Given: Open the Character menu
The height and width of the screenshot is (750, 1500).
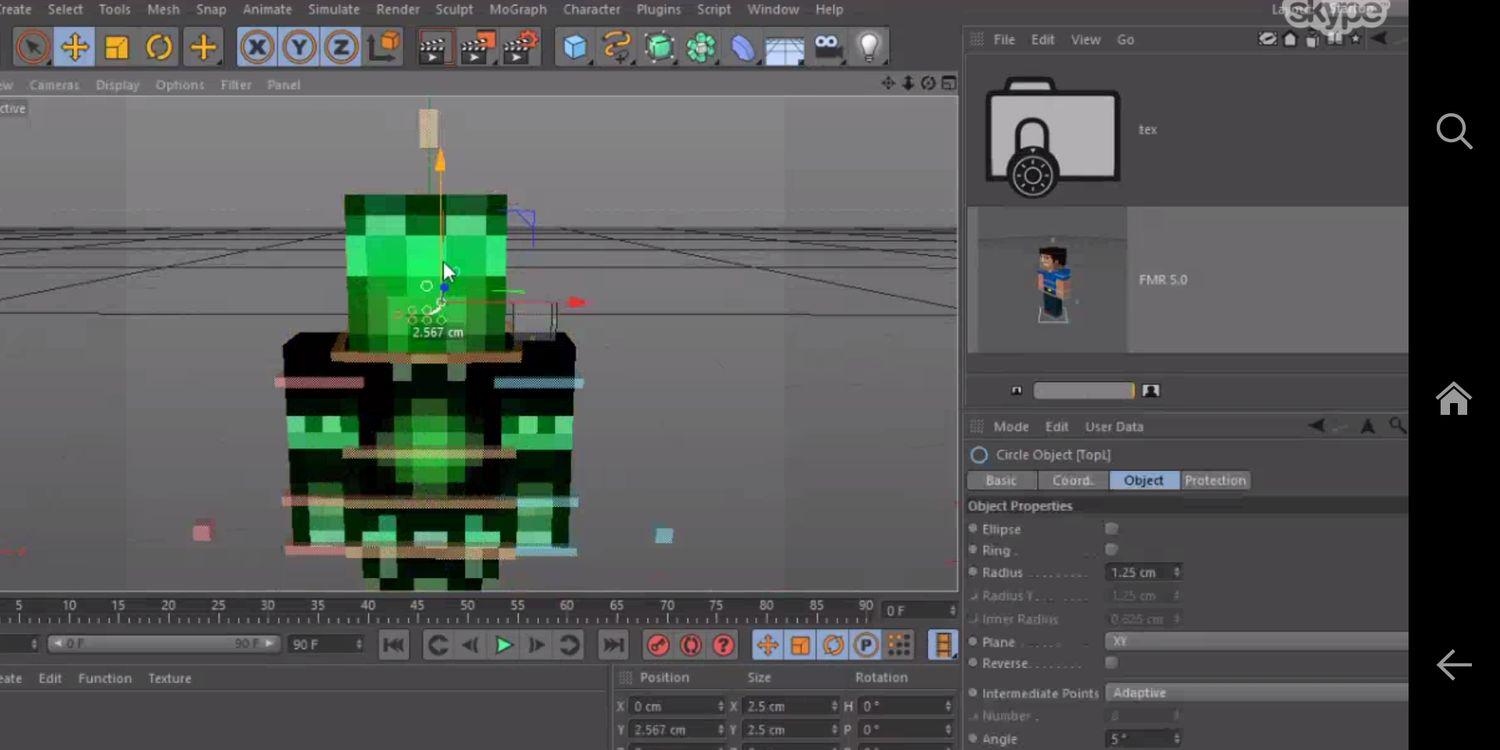Looking at the screenshot, I should [592, 9].
